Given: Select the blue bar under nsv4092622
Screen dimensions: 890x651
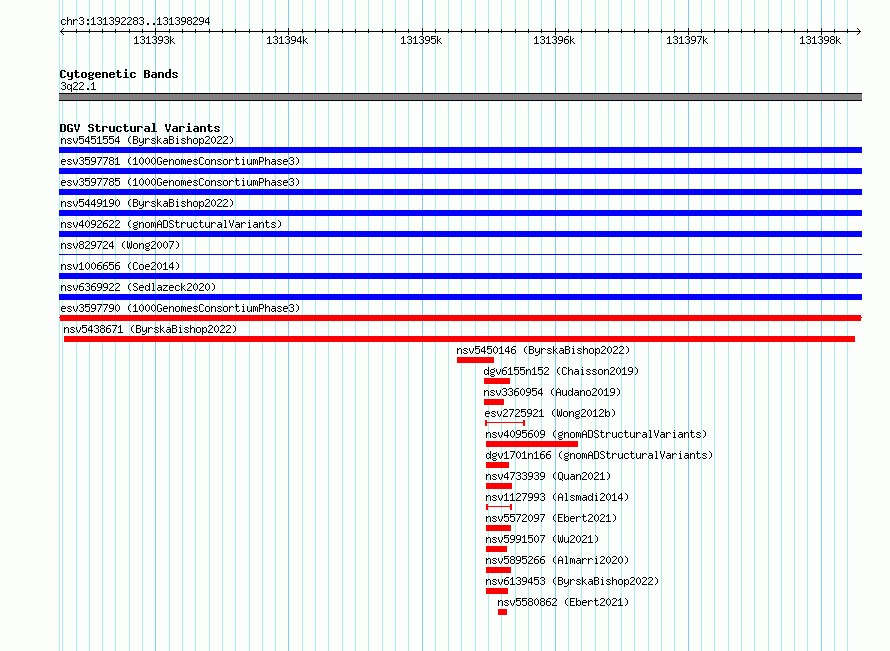Looking at the screenshot, I should (x=460, y=234).
